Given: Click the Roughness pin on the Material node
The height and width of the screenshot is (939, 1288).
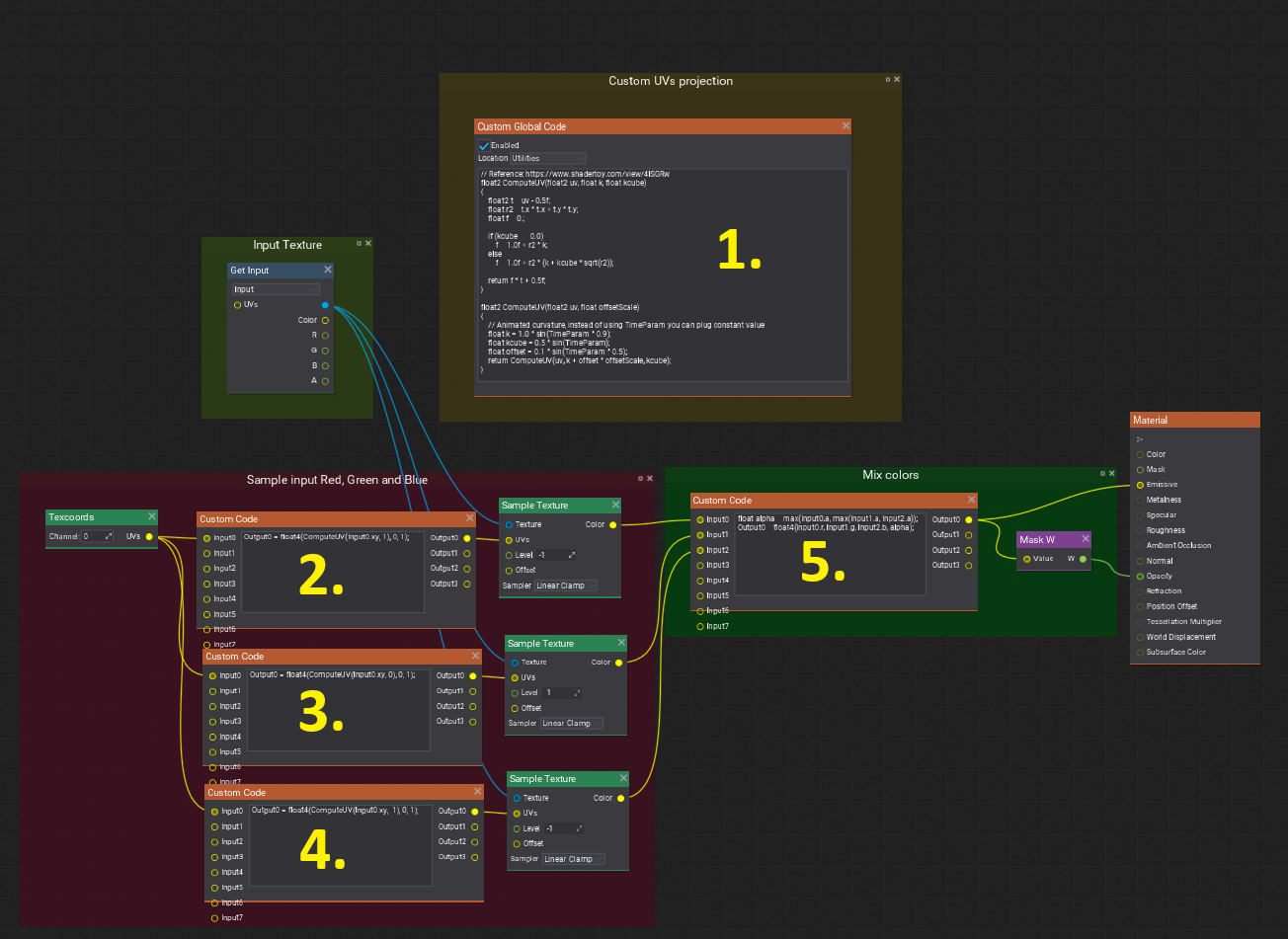Looking at the screenshot, I should [x=1140, y=530].
